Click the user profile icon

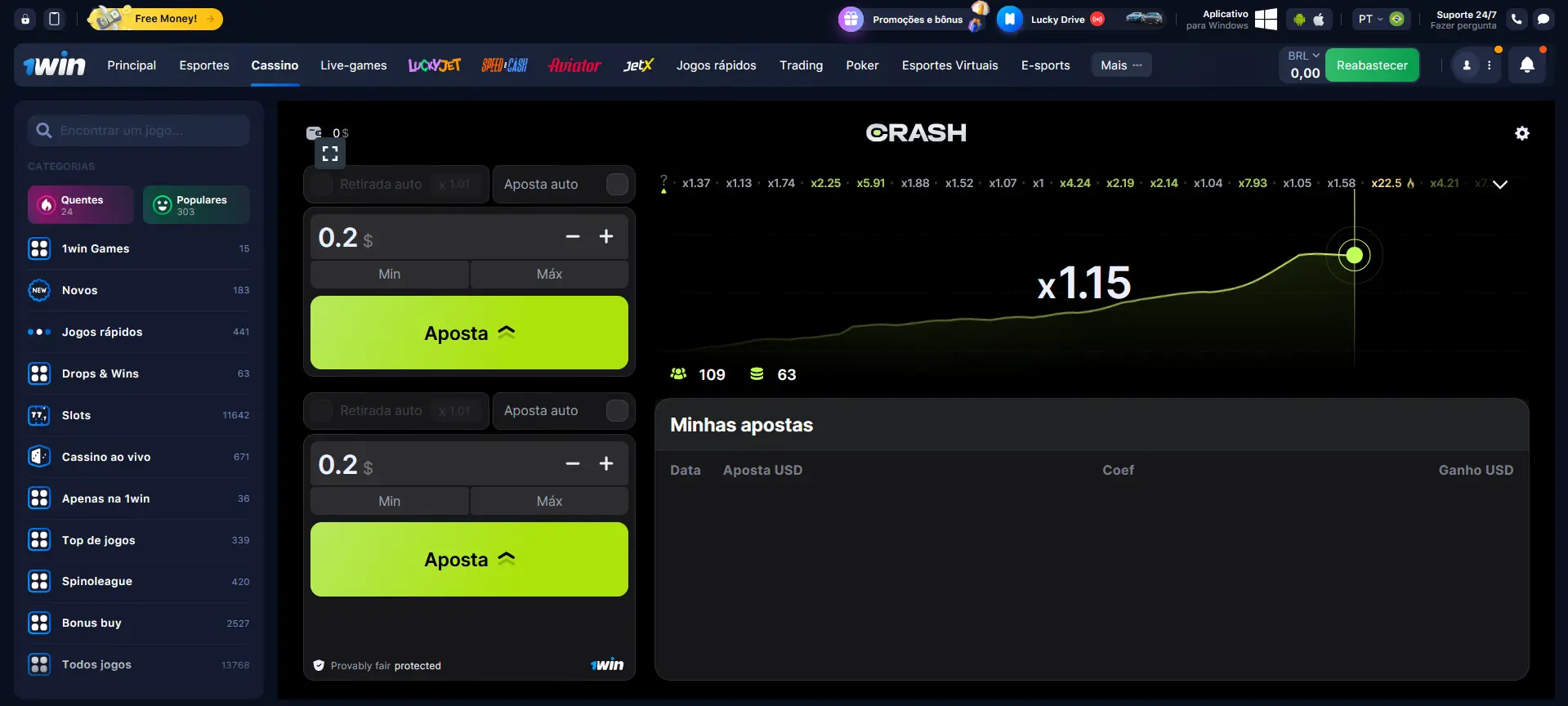click(x=1467, y=65)
